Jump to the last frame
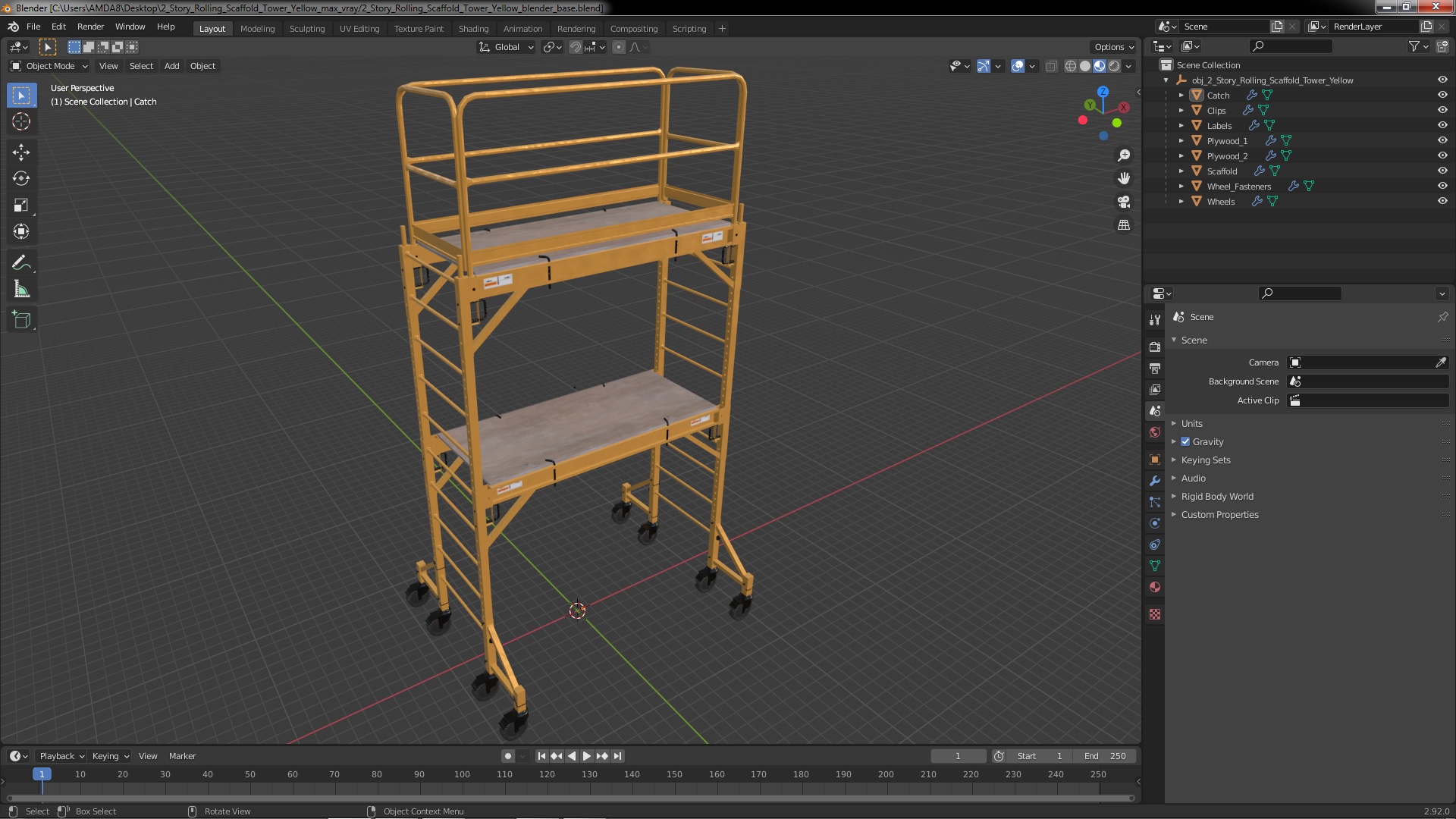1456x819 pixels. point(617,756)
